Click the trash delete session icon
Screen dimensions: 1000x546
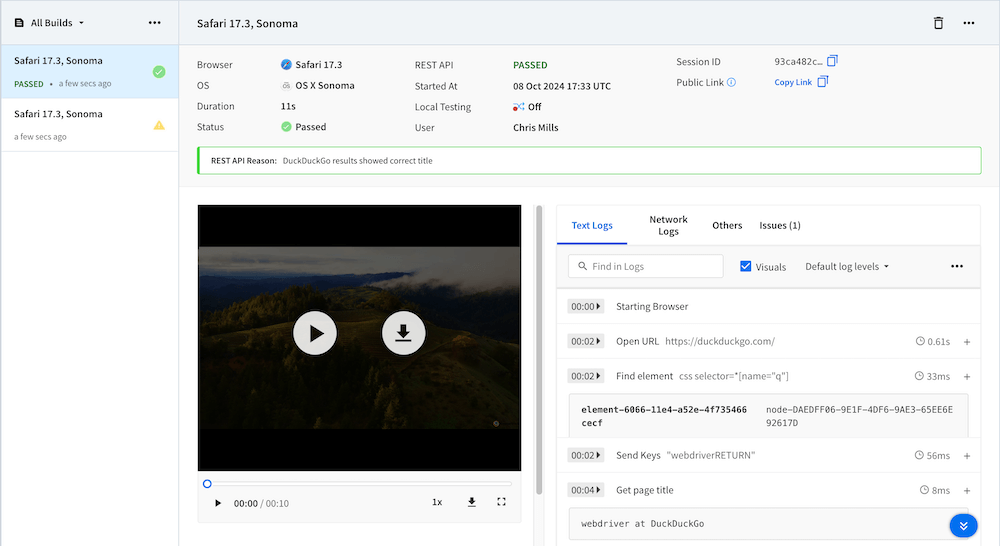938,23
